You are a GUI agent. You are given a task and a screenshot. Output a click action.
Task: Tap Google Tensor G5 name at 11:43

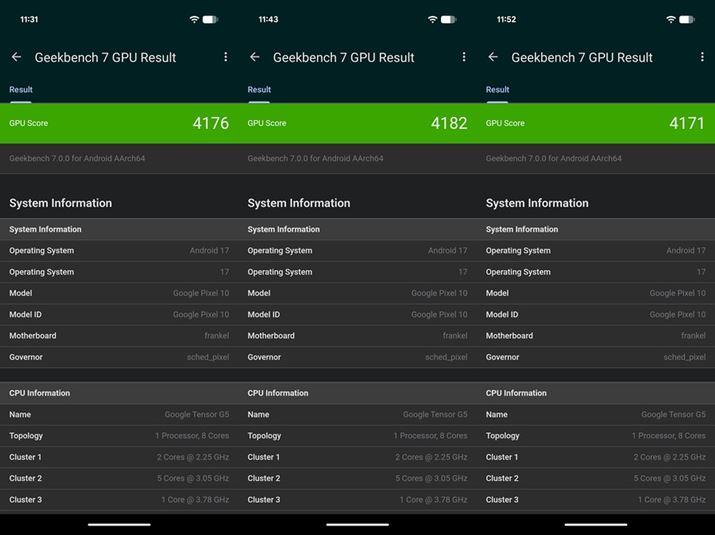[x=435, y=415]
